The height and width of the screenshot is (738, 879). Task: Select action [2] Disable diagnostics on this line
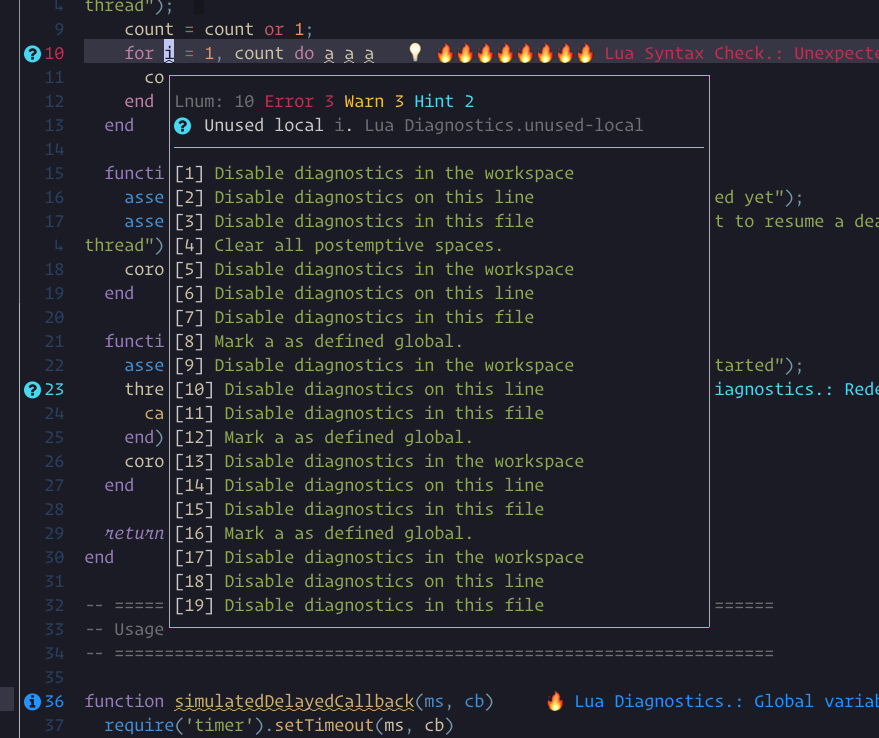click(x=354, y=197)
